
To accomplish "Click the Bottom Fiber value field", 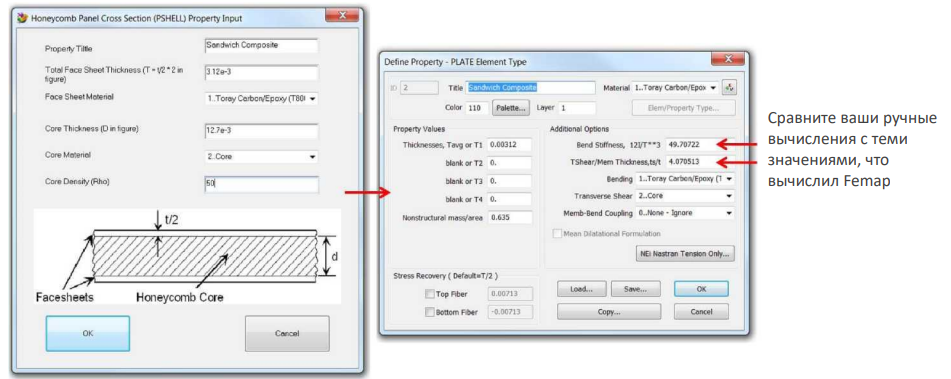I will click(x=510, y=312).
